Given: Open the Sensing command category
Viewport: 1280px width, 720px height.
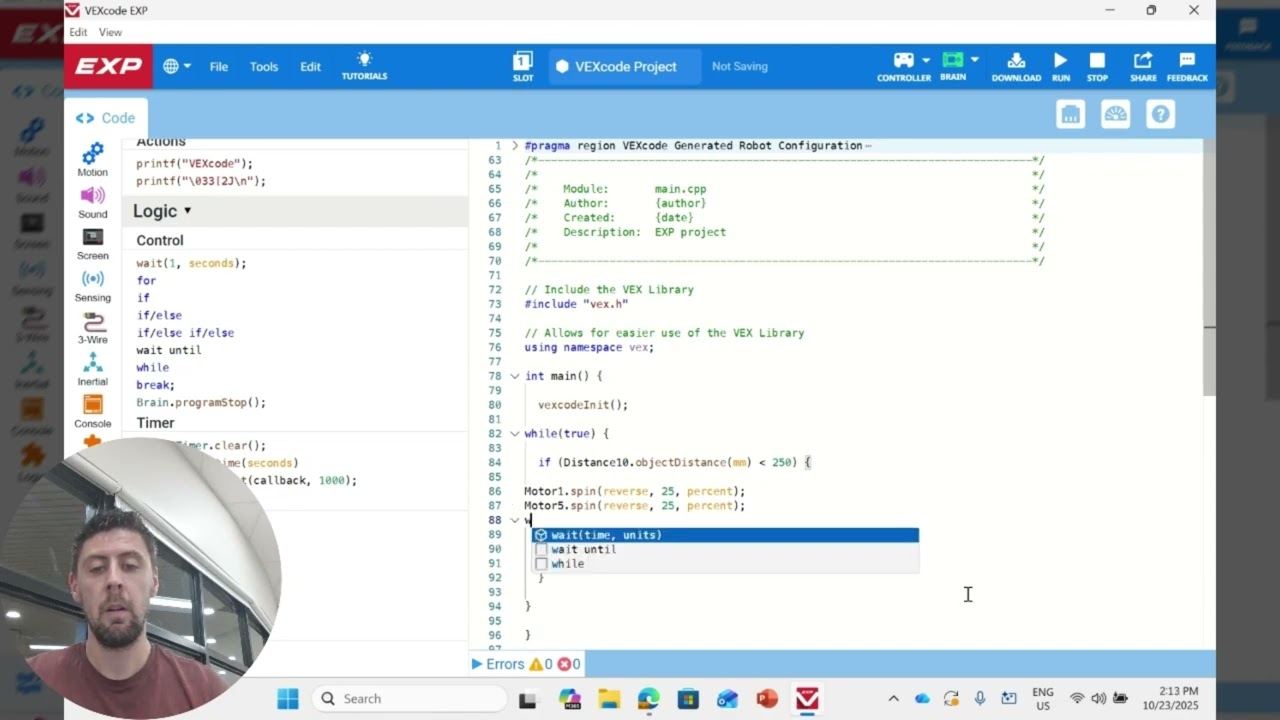Looking at the screenshot, I should pos(92,286).
